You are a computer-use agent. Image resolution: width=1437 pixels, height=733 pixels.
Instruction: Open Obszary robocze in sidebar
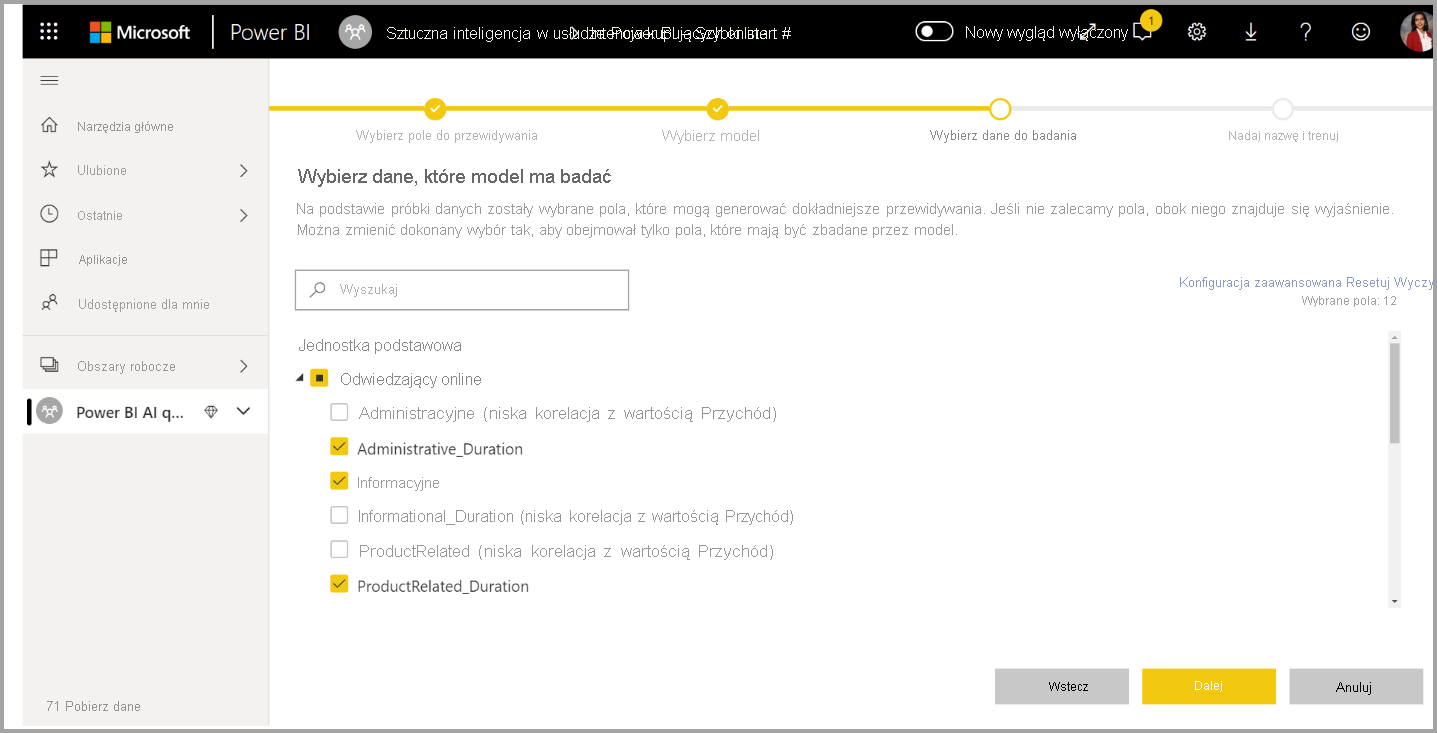click(126, 366)
